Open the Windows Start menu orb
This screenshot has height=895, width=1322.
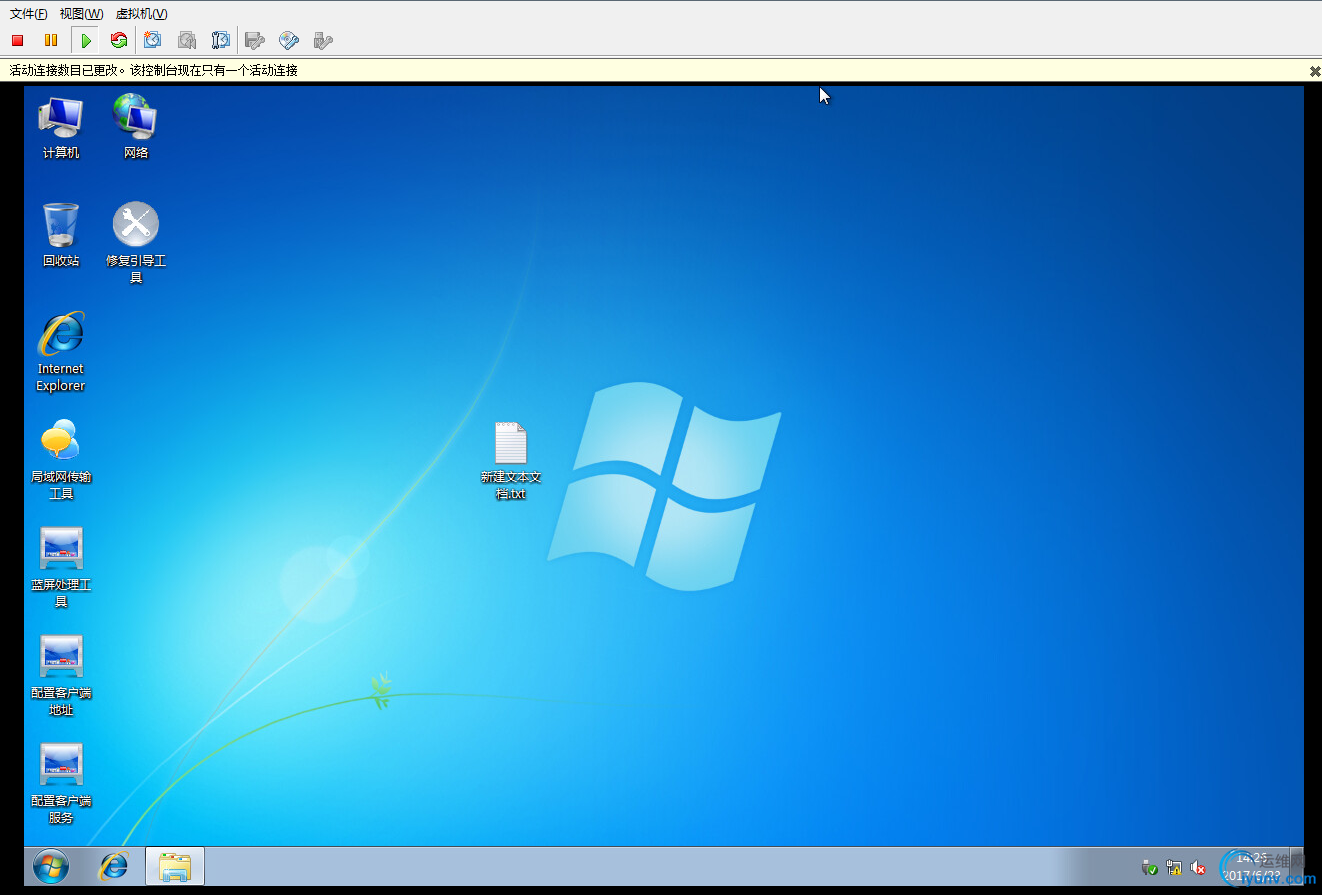tap(50, 866)
